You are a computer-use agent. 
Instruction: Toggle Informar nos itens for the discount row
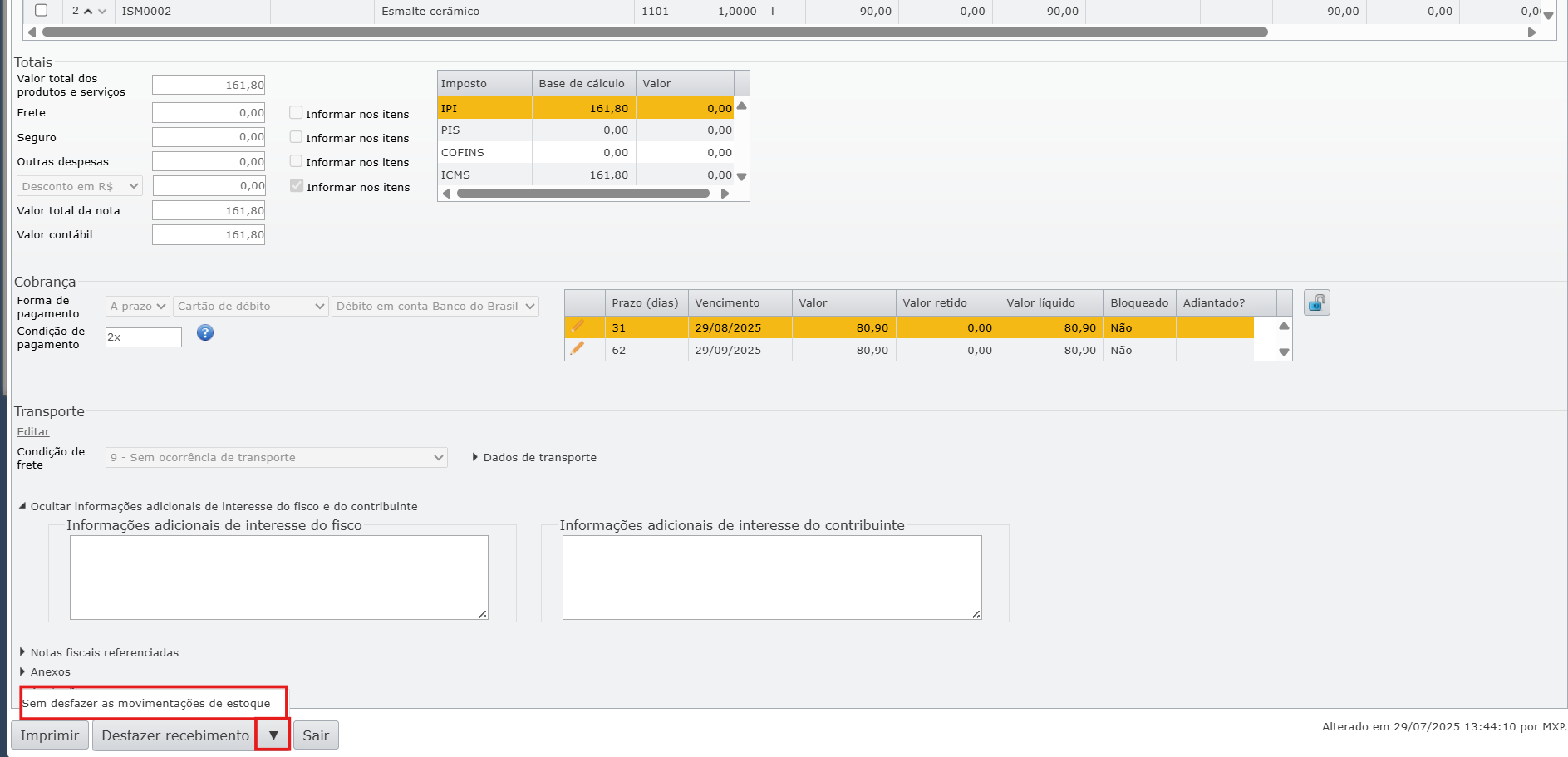(297, 185)
